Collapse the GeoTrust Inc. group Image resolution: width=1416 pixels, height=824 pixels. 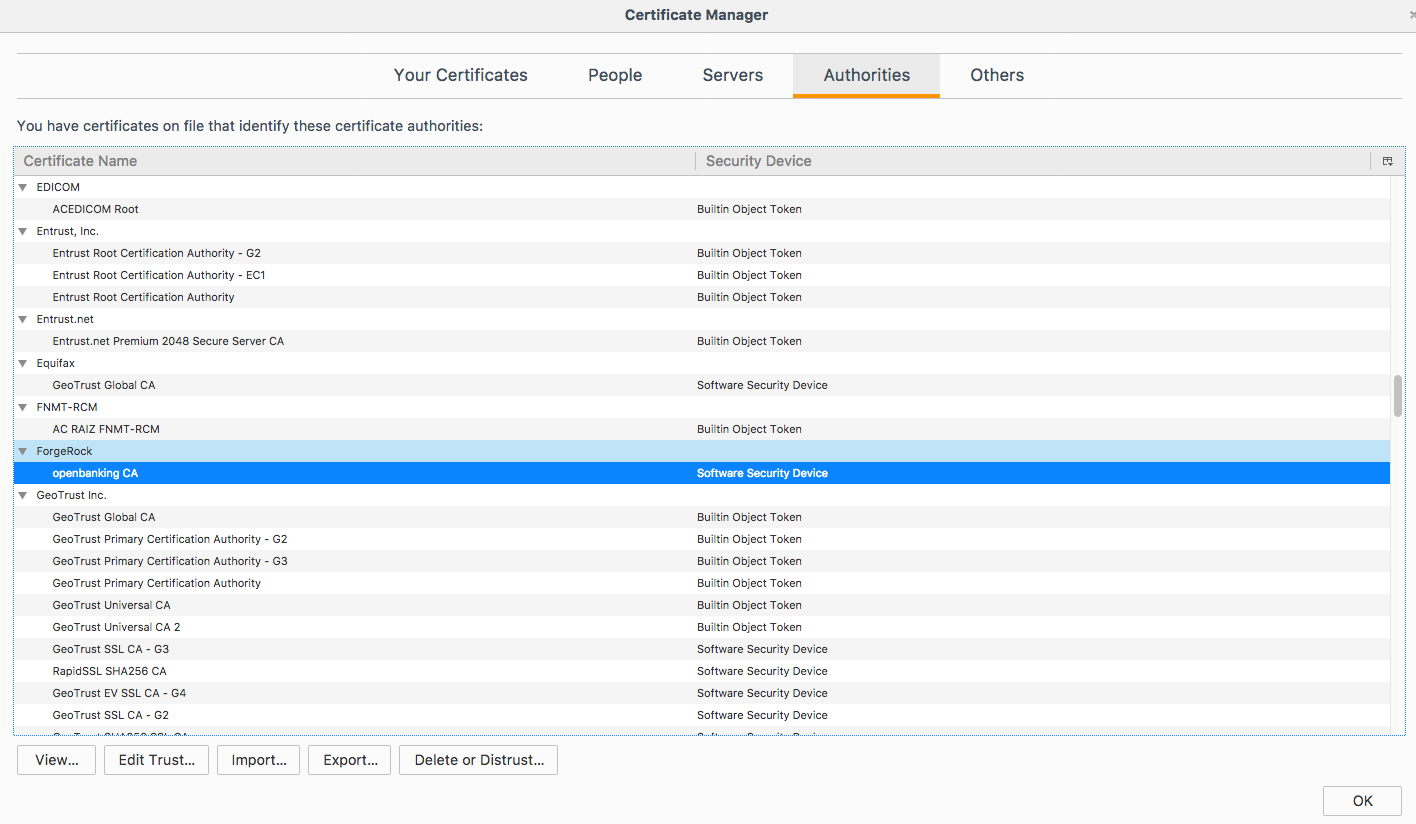coord(23,495)
